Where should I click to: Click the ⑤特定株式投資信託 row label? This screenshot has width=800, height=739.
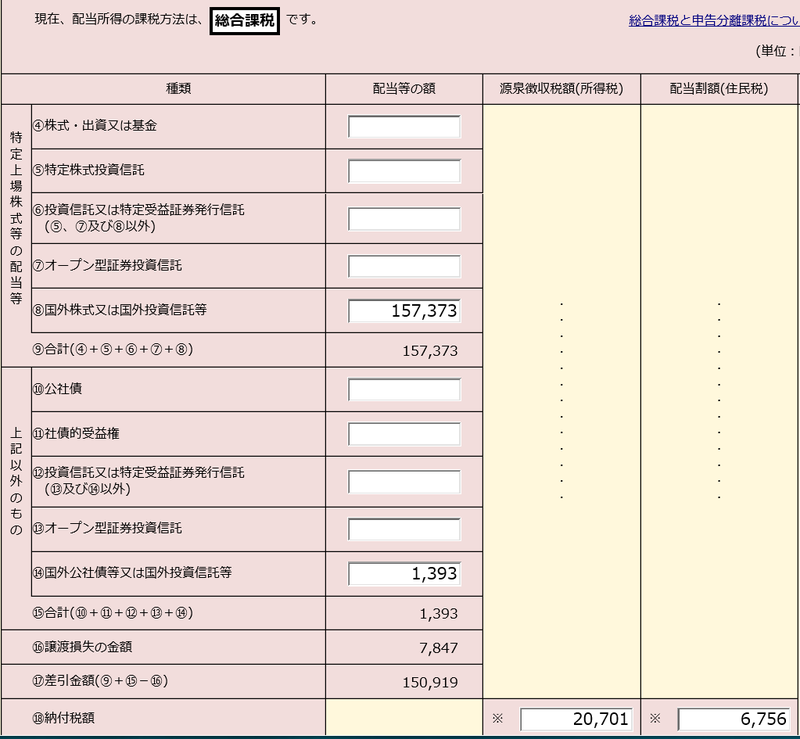88,169
